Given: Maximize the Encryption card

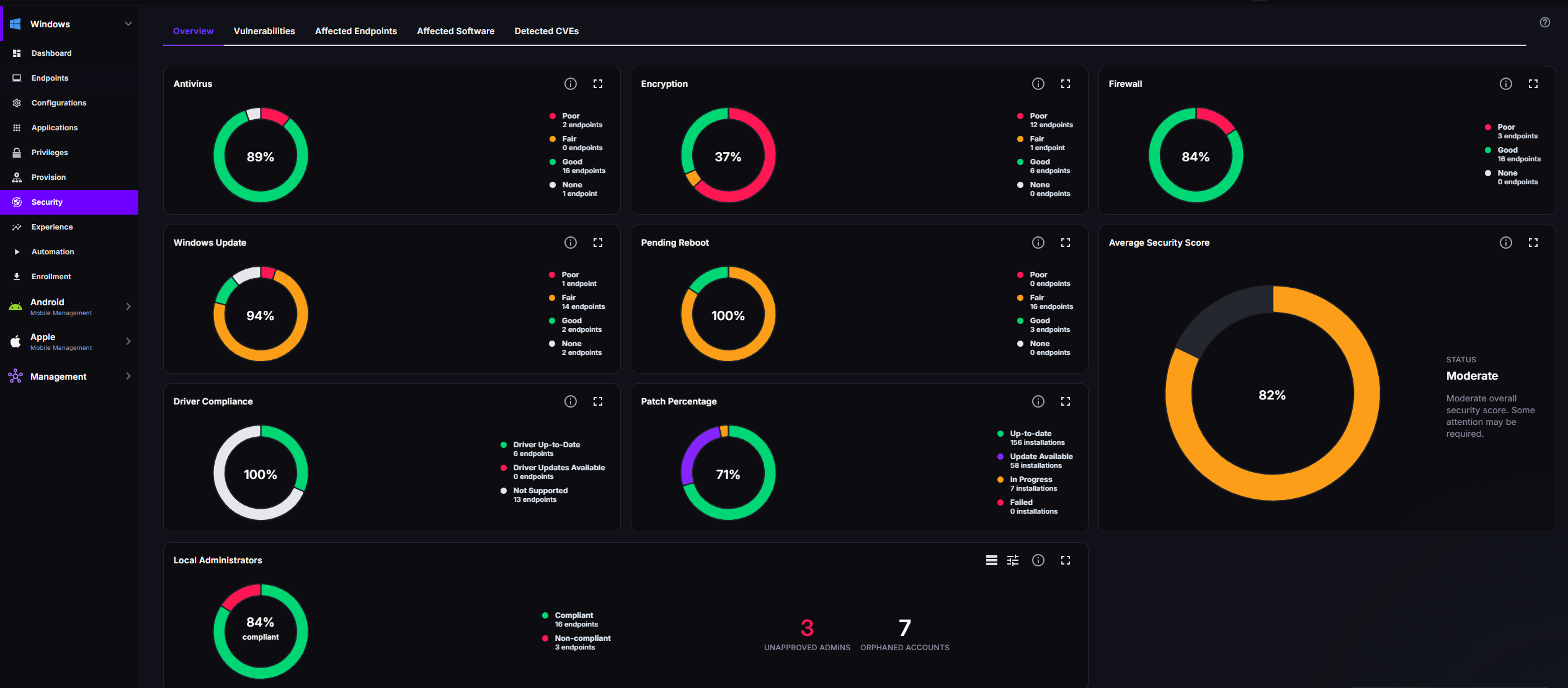Looking at the screenshot, I should [x=1066, y=84].
